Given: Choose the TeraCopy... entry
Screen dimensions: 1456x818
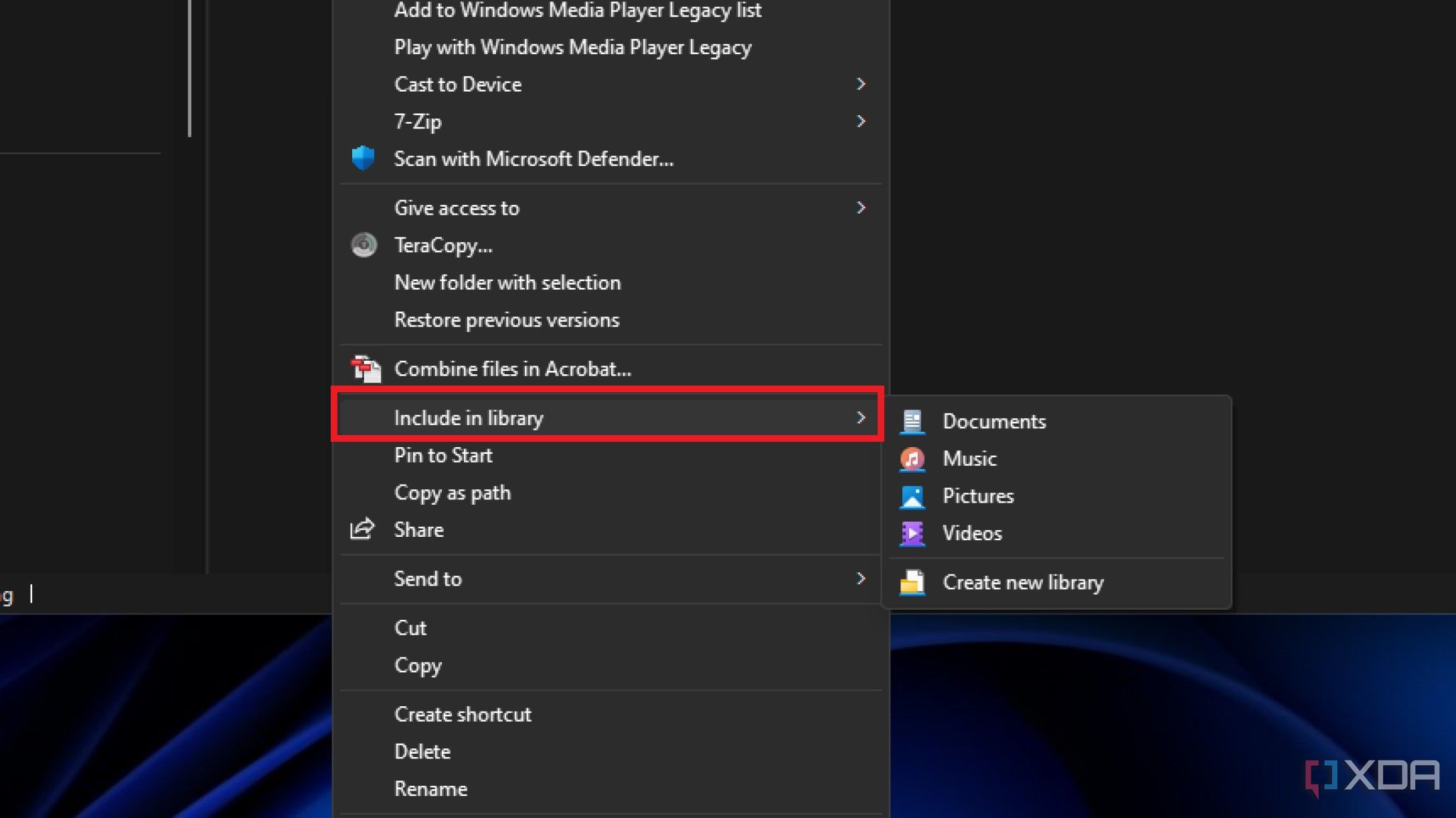Looking at the screenshot, I should (611, 245).
